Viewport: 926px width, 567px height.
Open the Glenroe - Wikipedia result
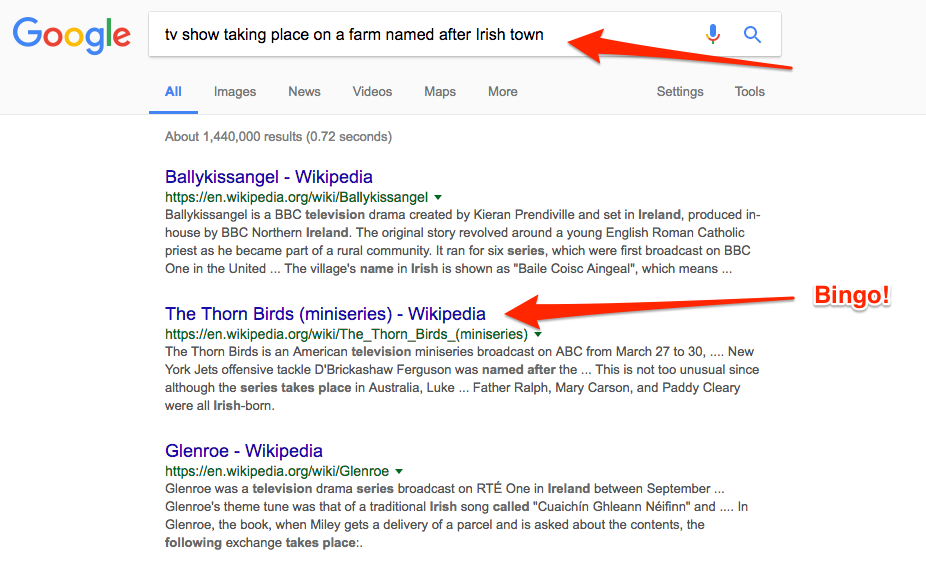244,451
